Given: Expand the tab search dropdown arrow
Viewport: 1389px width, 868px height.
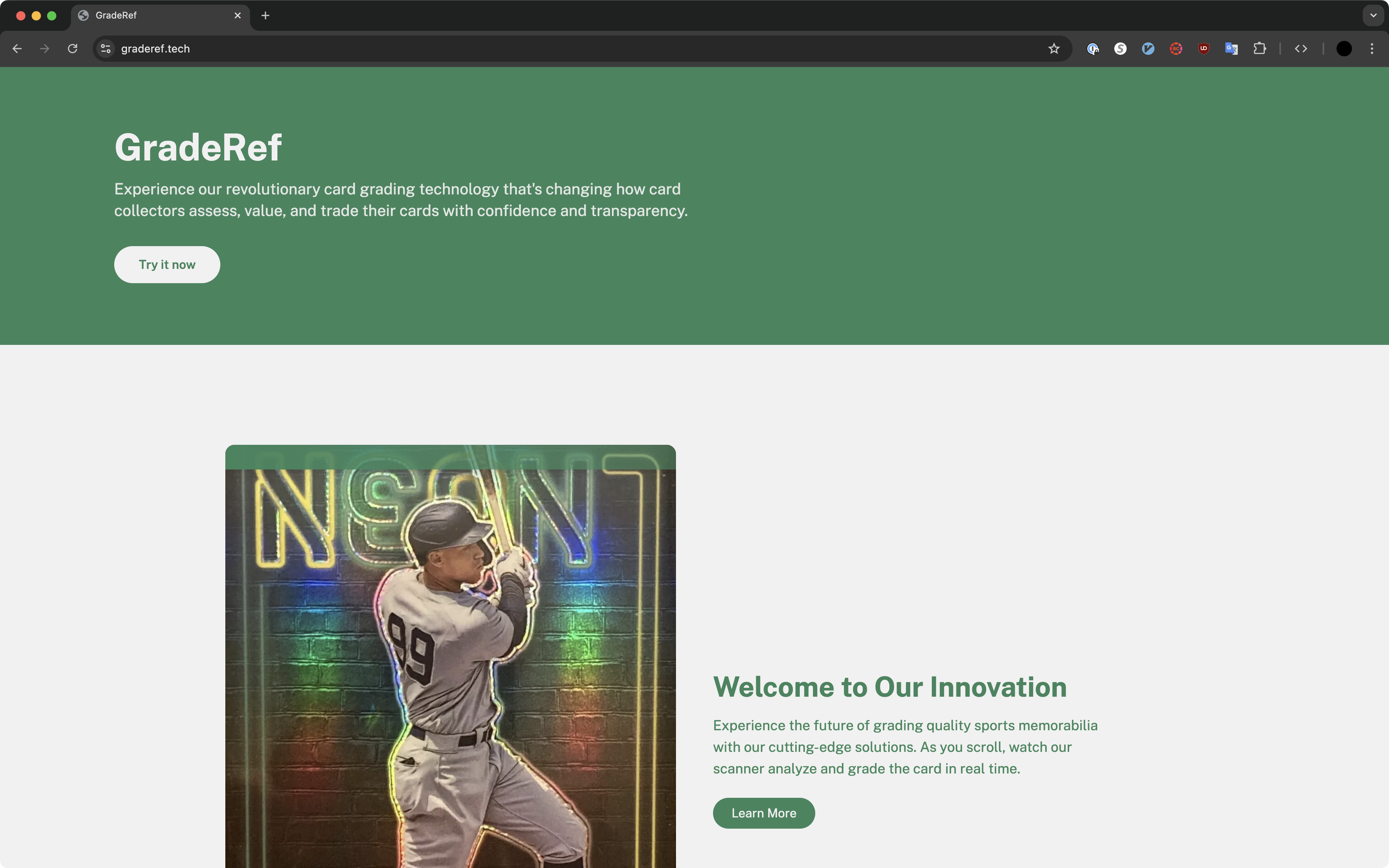Looking at the screenshot, I should click(1373, 15).
